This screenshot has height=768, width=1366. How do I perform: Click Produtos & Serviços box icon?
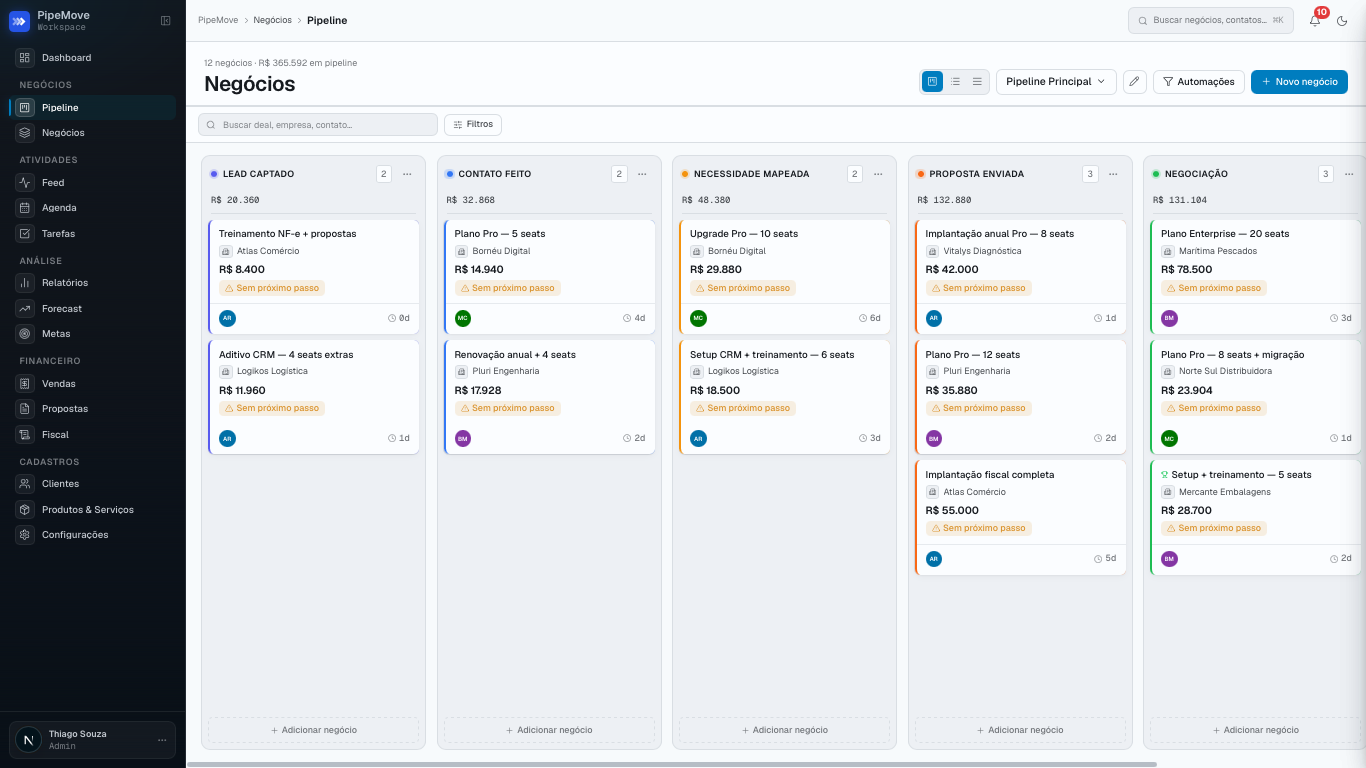point(25,510)
